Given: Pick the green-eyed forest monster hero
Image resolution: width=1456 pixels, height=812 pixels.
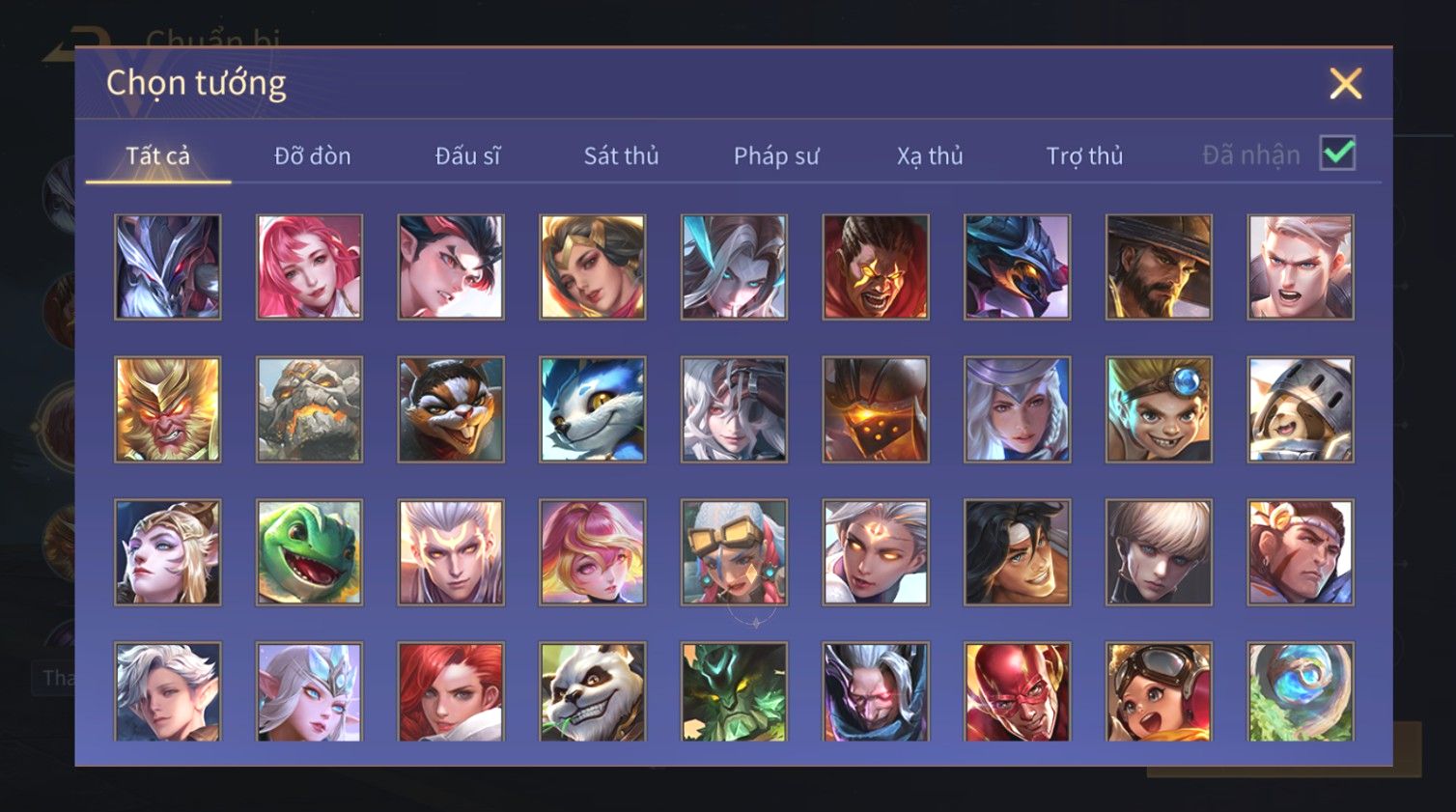Looking at the screenshot, I should [x=734, y=692].
